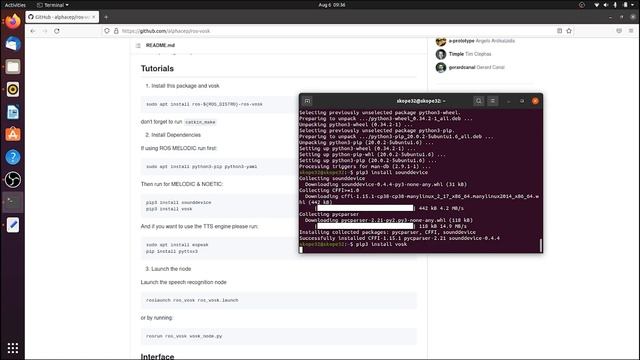
Task: Bookmark this page with star icon
Action: point(569,31)
